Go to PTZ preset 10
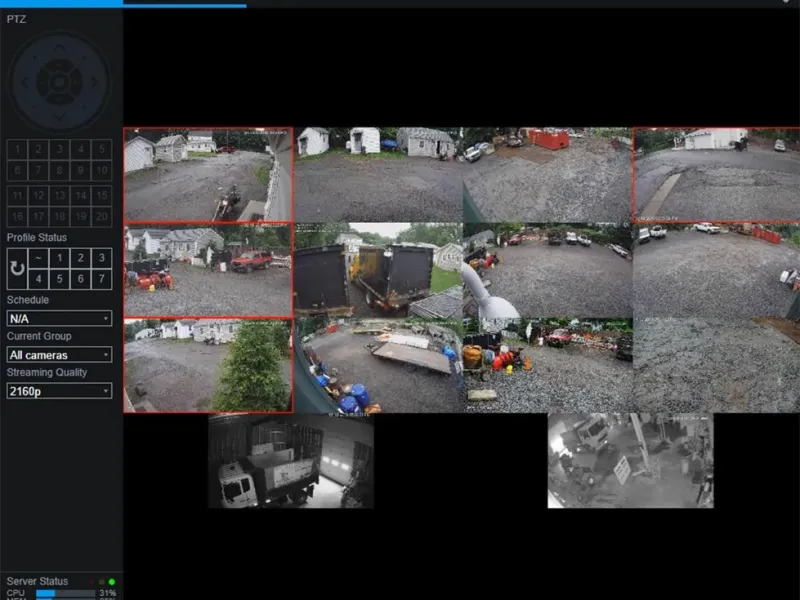The height and width of the screenshot is (600, 800). click(102, 170)
